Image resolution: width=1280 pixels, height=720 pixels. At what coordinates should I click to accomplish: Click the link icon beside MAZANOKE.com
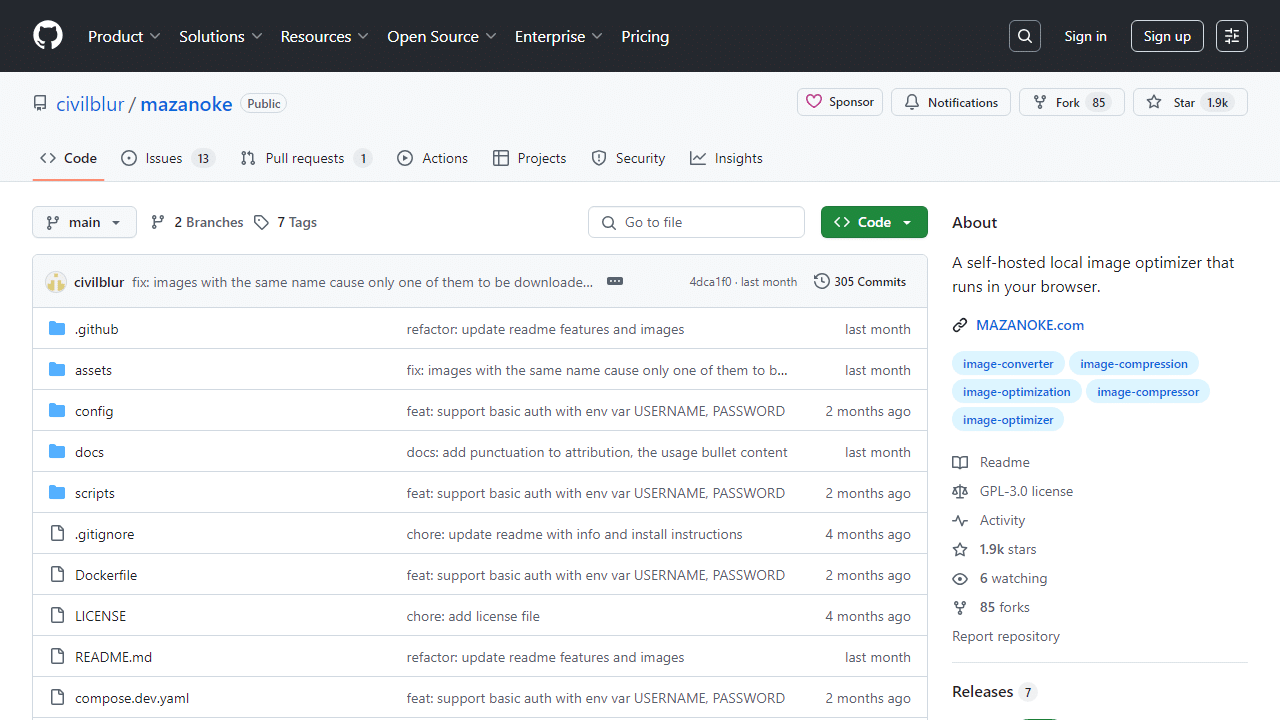point(960,325)
